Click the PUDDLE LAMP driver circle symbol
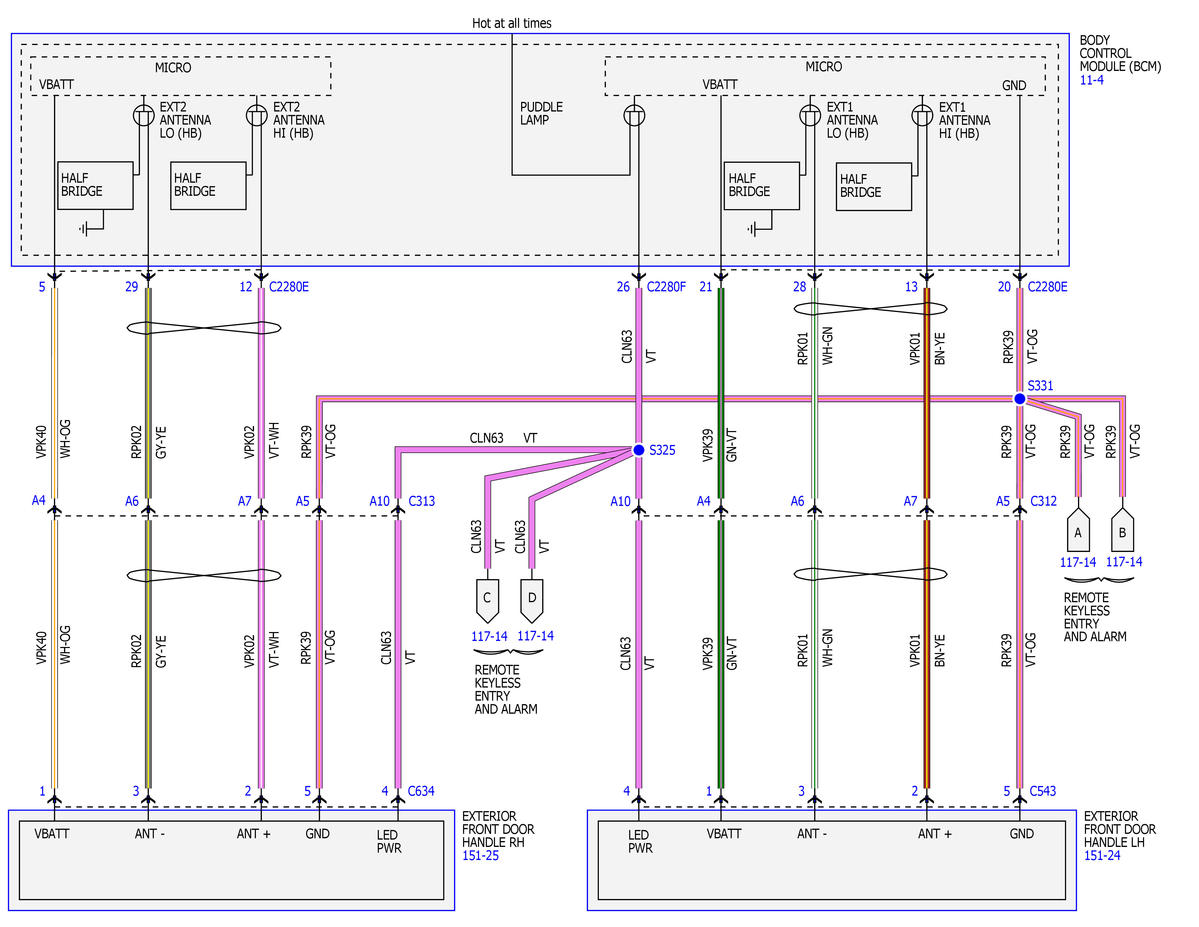Image resolution: width=1199 pixels, height=927 pixels. pyautogui.click(x=634, y=115)
